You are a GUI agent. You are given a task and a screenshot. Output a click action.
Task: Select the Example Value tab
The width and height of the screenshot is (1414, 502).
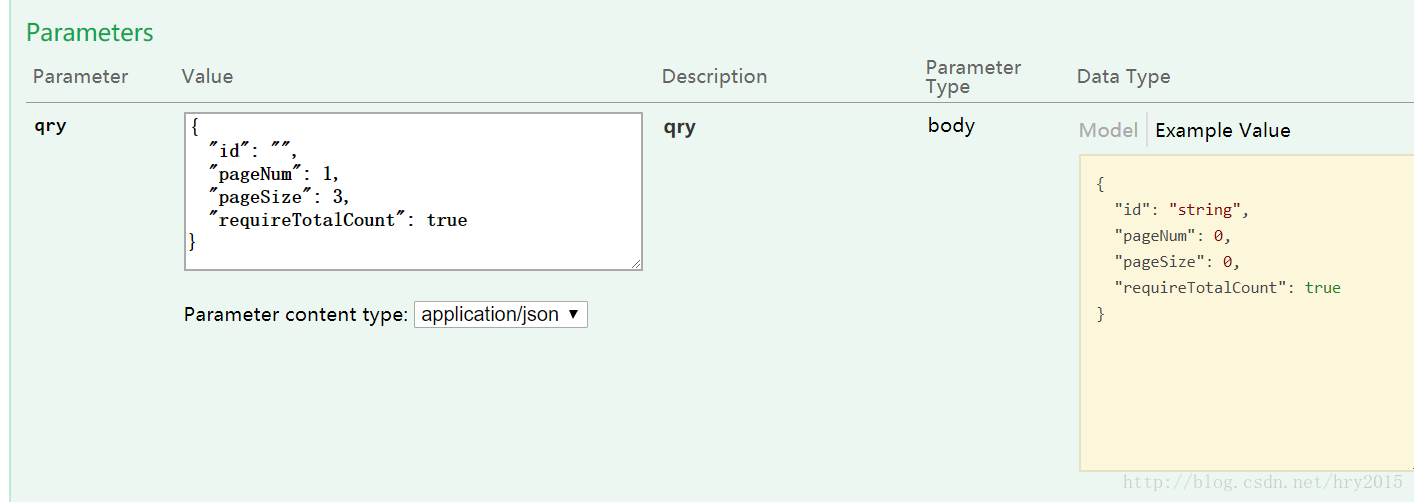coord(1222,130)
